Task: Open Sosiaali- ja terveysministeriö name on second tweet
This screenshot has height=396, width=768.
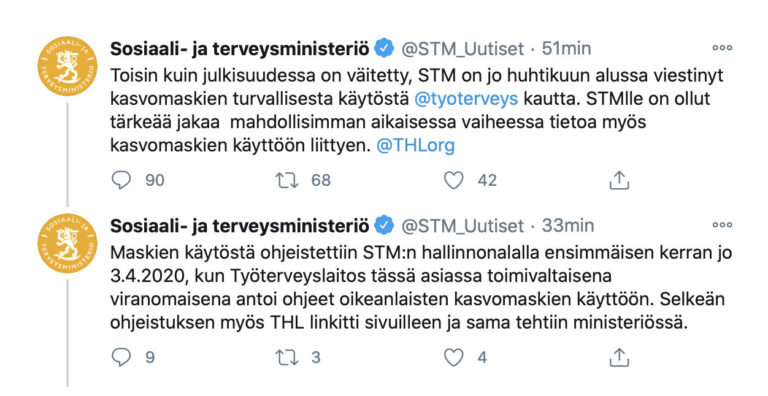Action: click(x=240, y=226)
